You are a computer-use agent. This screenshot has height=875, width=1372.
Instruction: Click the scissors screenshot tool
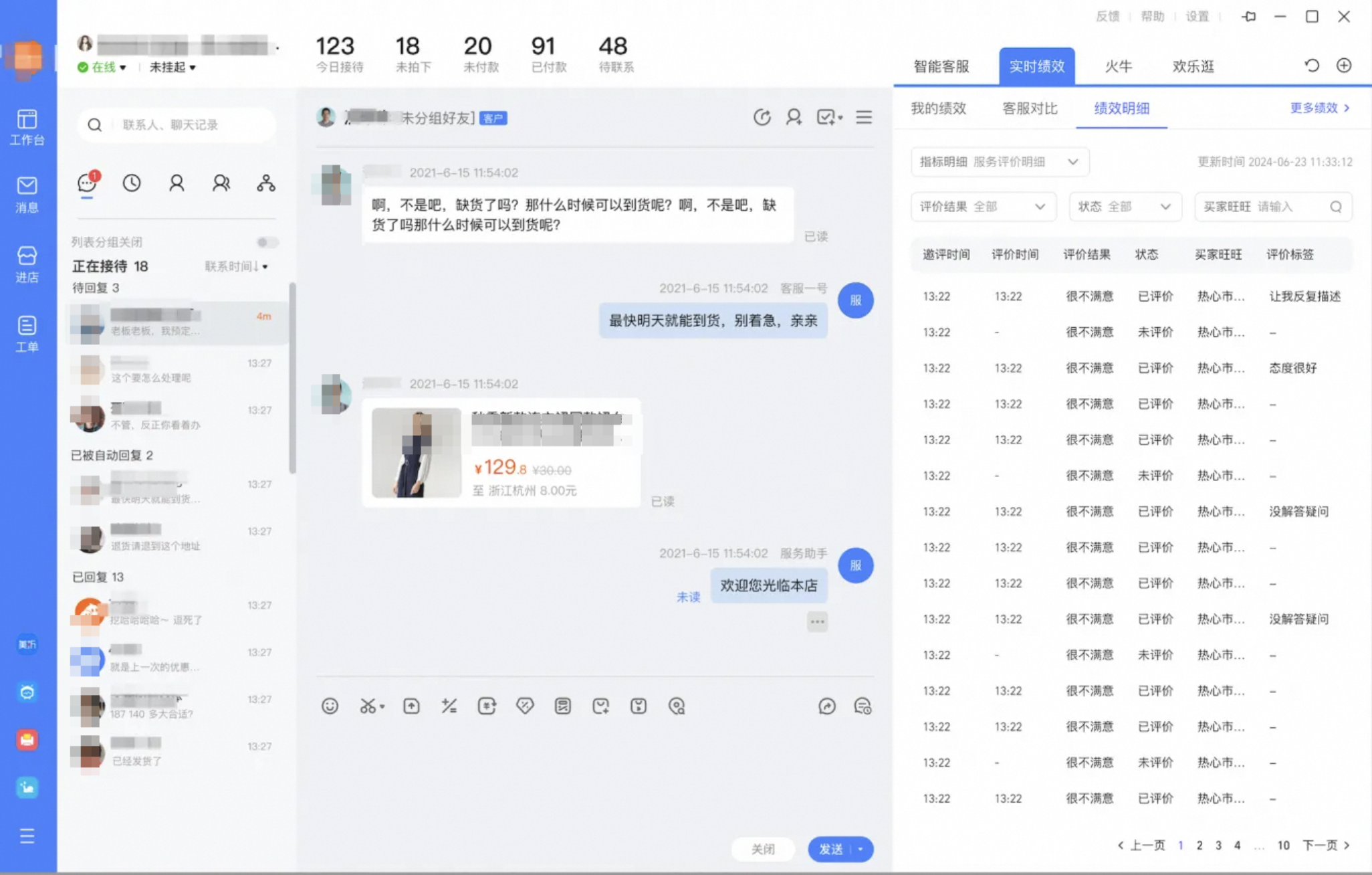coord(368,706)
